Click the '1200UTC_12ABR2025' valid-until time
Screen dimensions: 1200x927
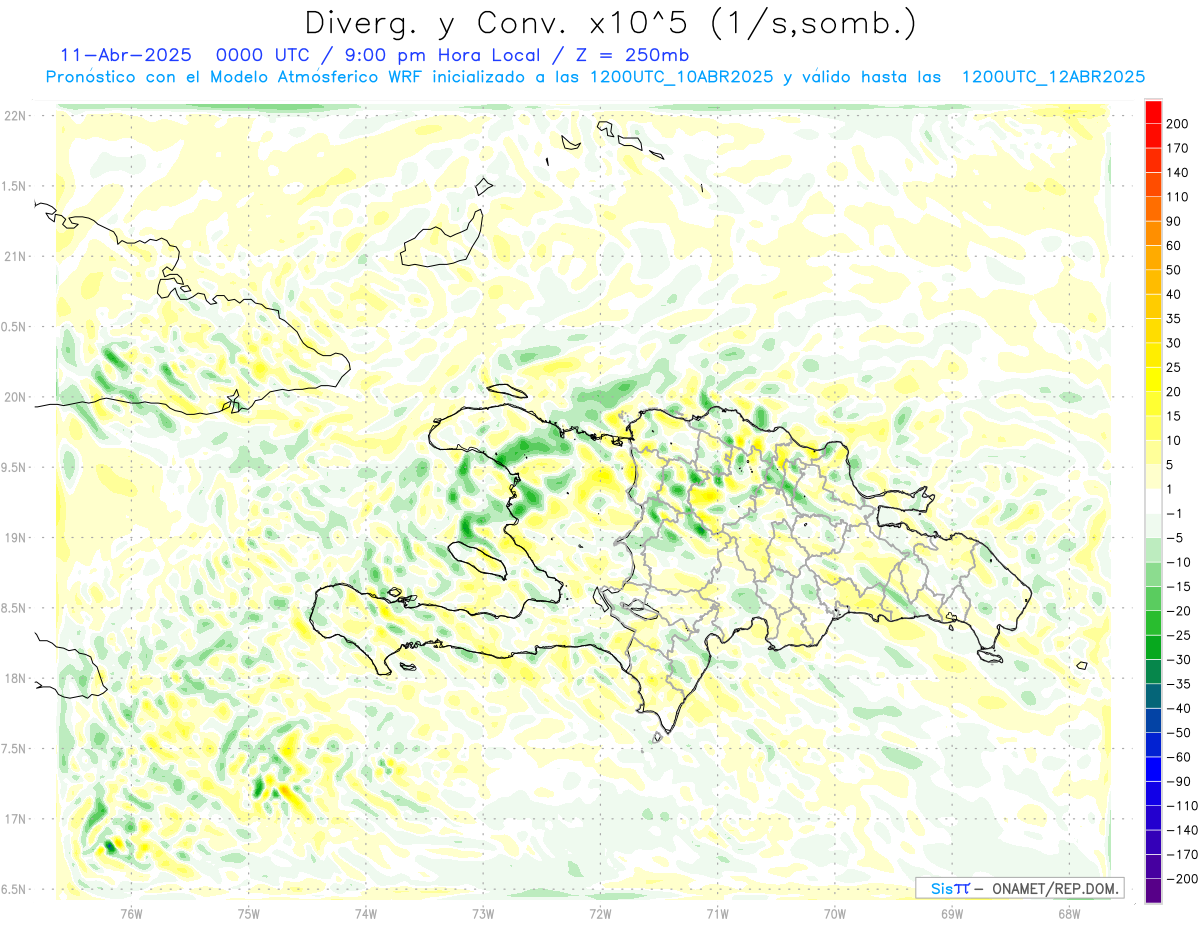(x=1053, y=77)
